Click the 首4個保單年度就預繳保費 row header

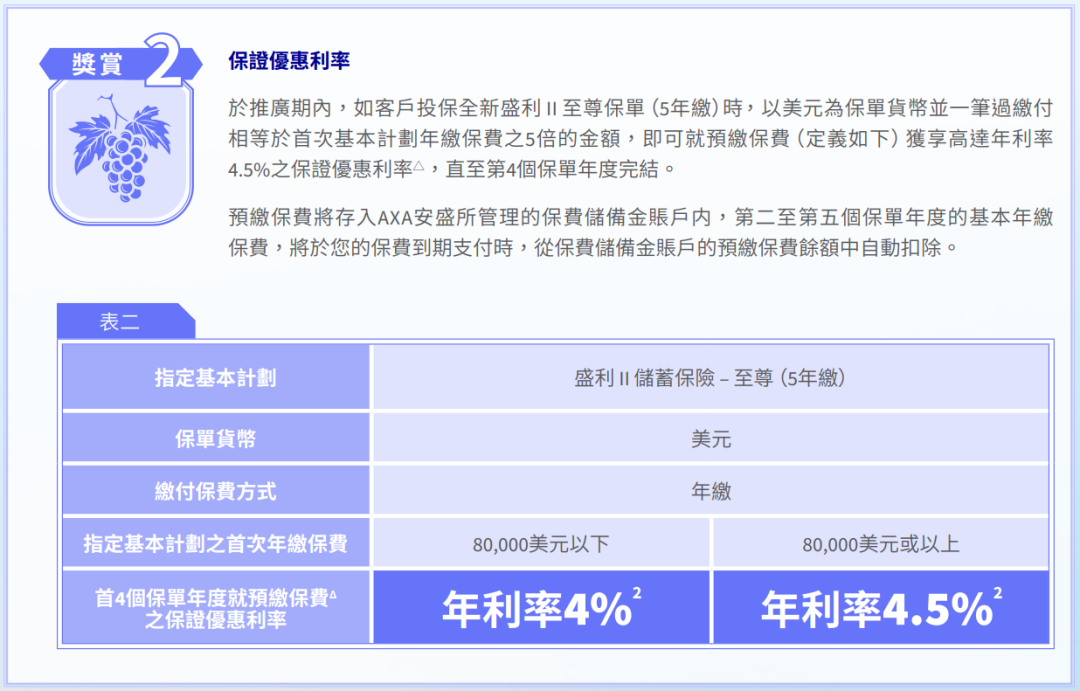216,608
